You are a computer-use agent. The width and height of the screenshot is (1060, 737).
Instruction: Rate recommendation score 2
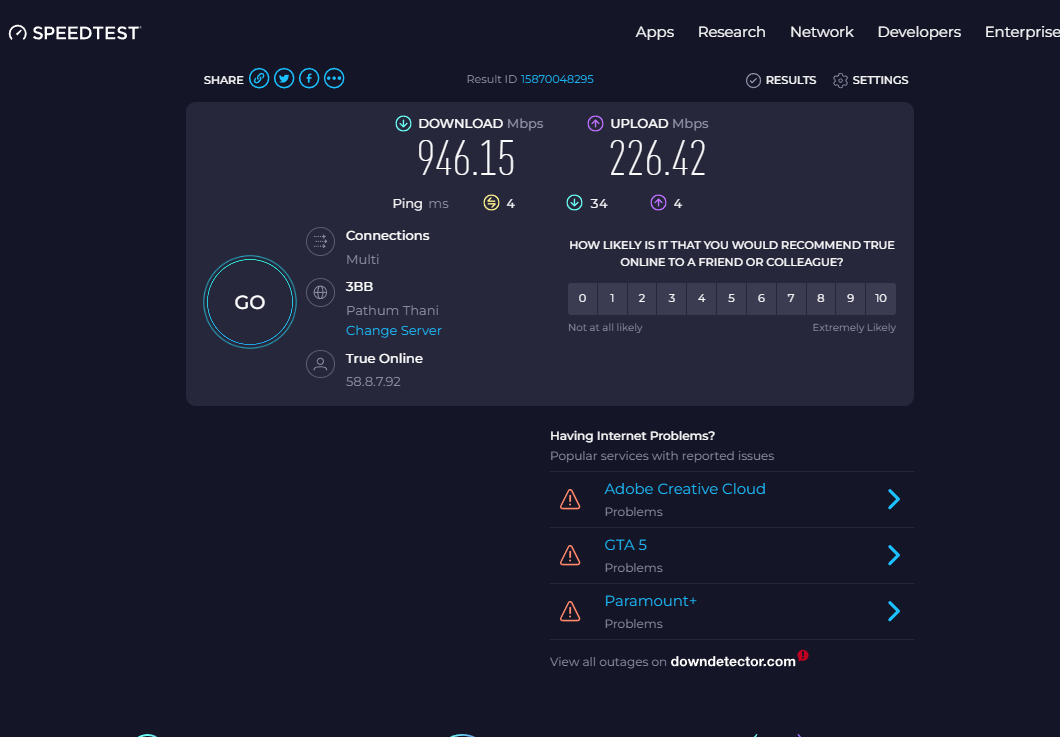click(642, 299)
